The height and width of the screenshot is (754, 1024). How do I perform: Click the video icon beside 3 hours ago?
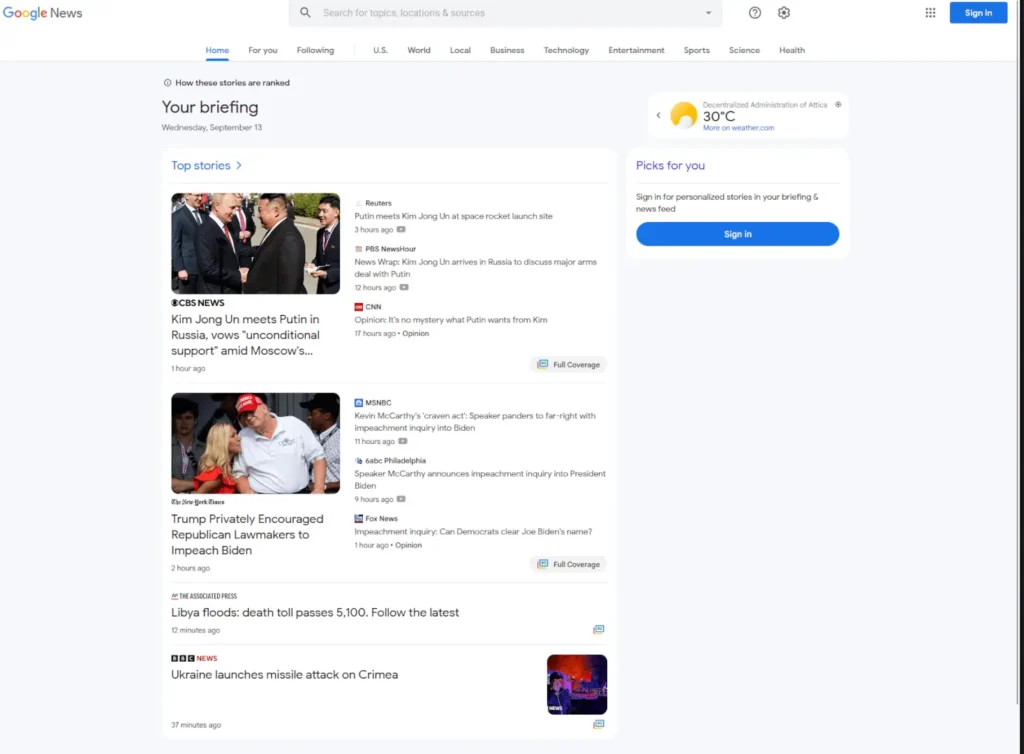(401, 230)
